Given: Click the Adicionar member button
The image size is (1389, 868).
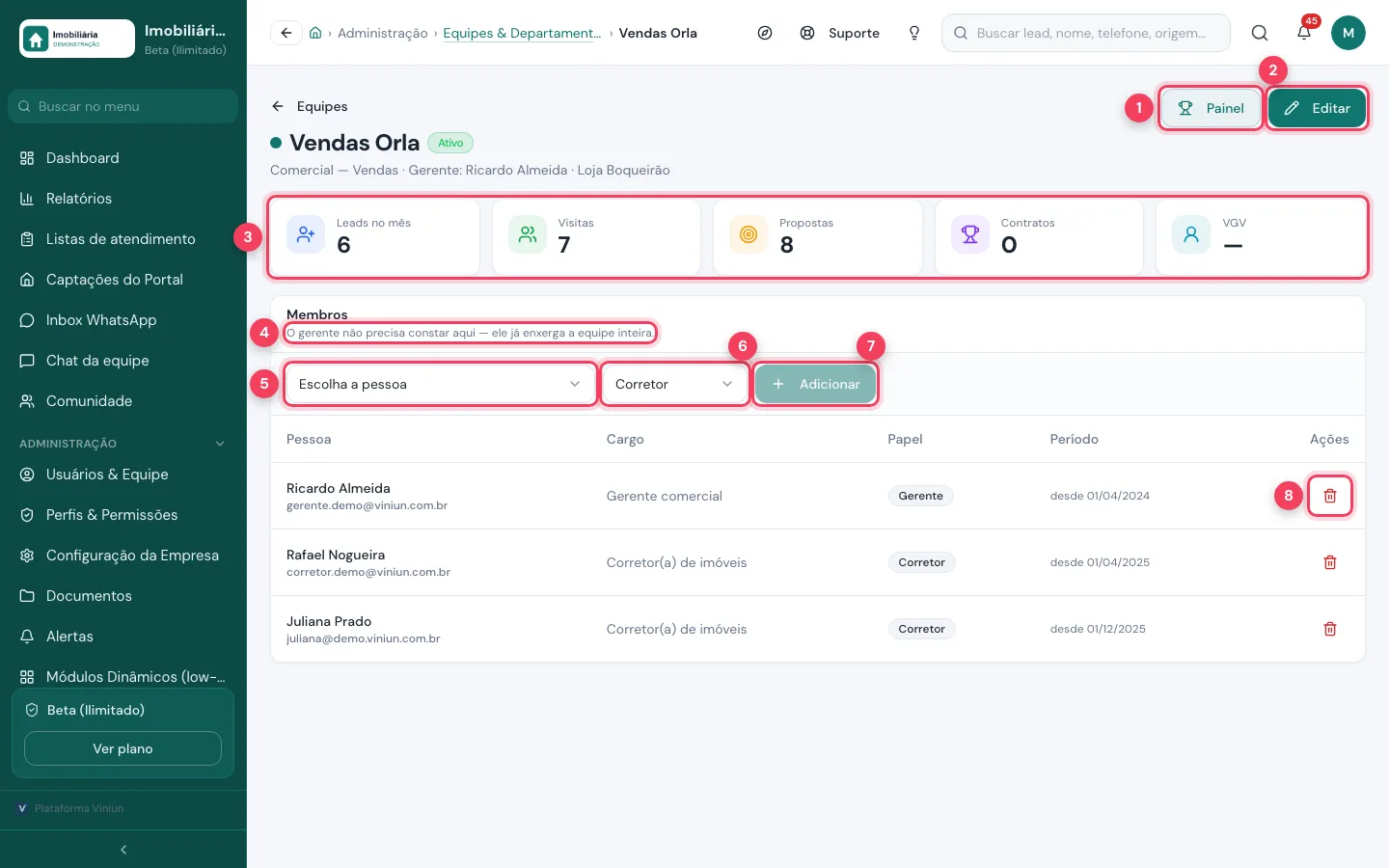Looking at the screenshot, I should coord(815,384).
